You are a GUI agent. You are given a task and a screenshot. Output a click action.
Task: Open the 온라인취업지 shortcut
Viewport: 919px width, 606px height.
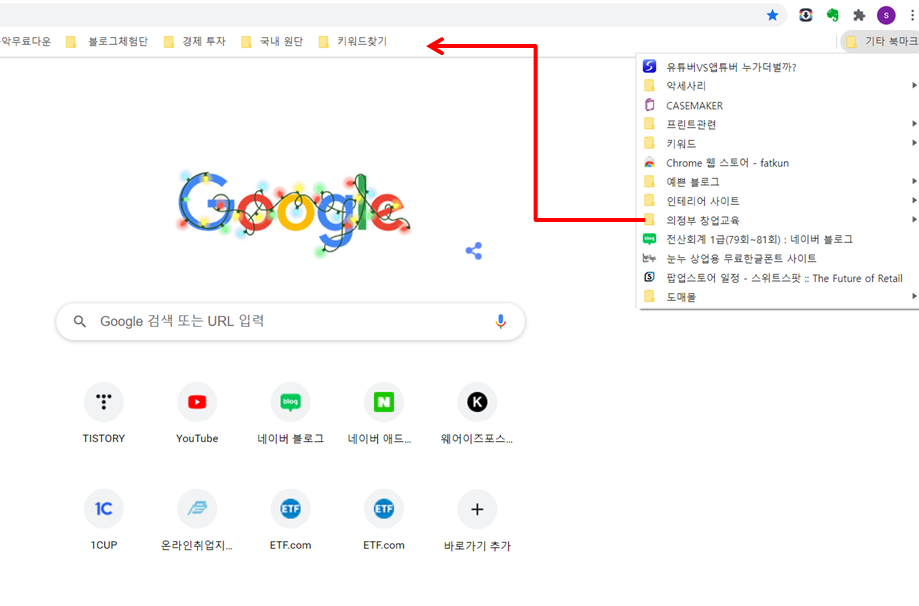[197, 521]
